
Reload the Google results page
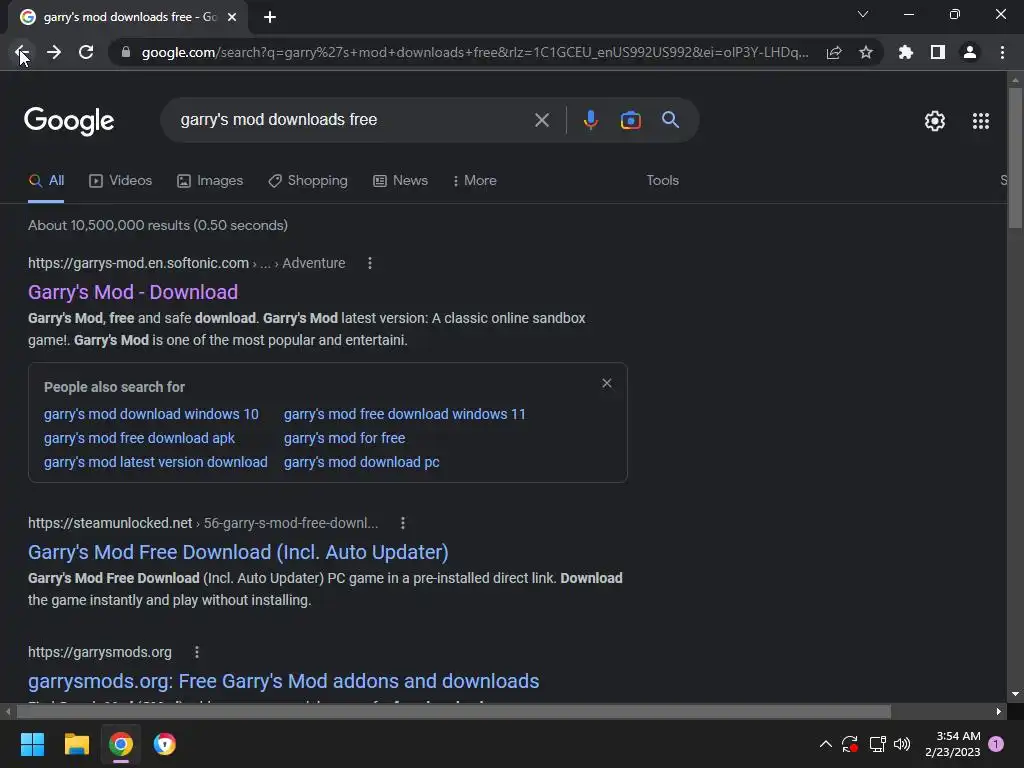[x=86, y=52]
